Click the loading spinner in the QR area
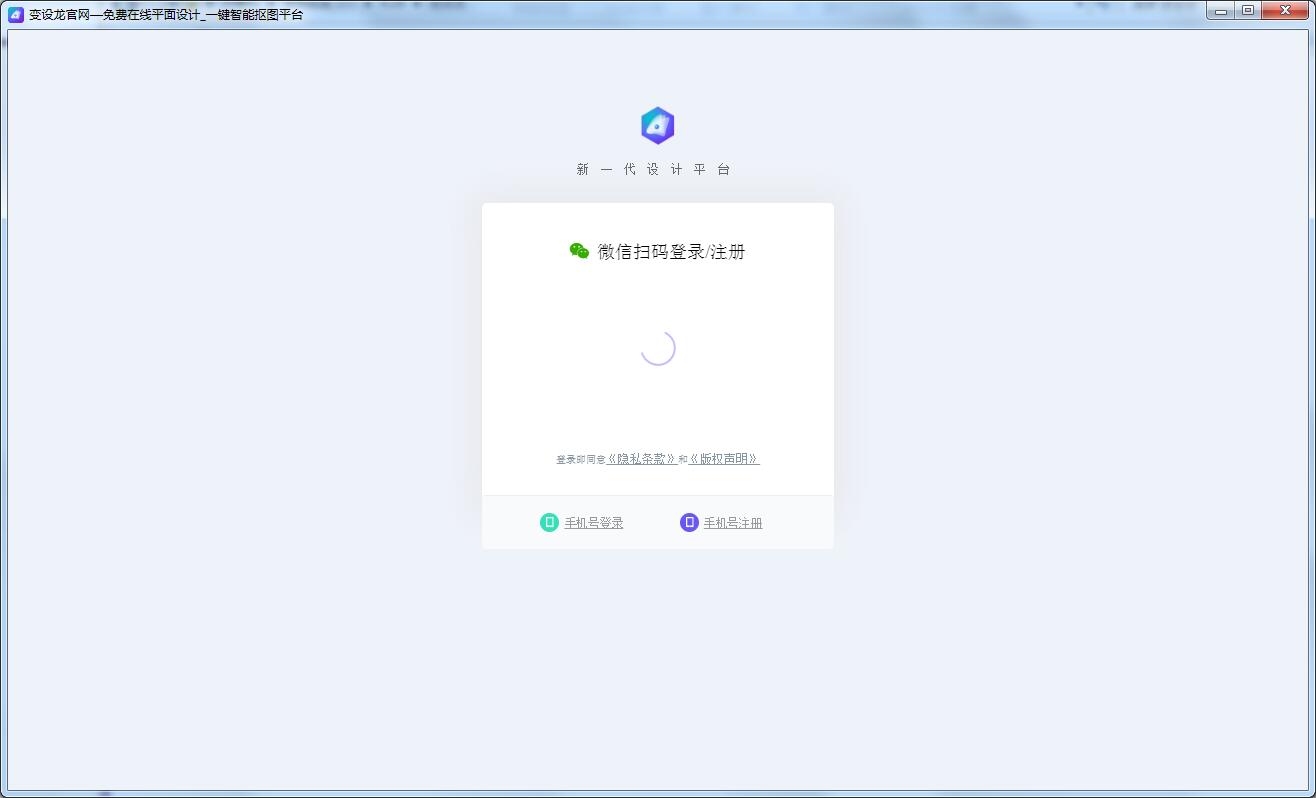The image size is (1316, 798). click(658, 348)
